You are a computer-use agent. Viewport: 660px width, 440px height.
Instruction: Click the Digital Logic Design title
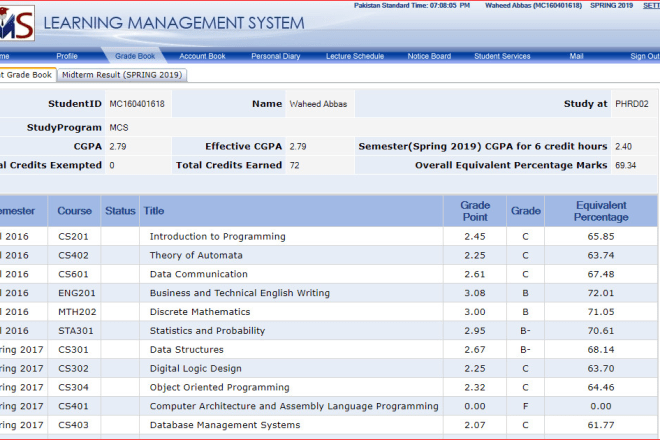click(196, 369)
